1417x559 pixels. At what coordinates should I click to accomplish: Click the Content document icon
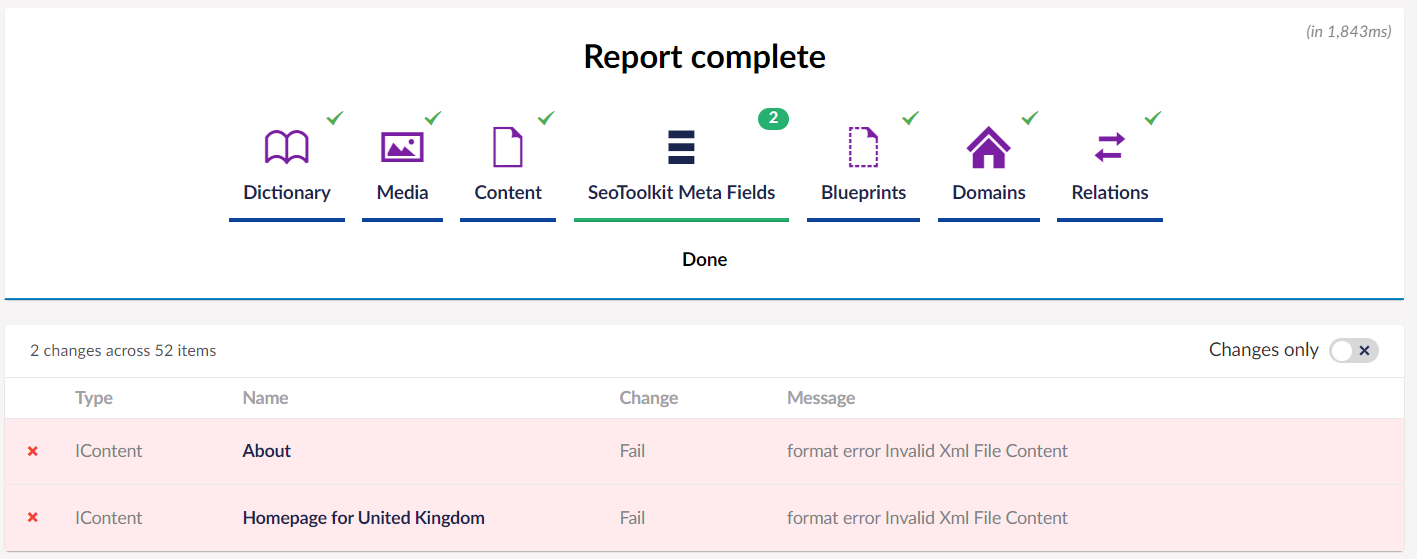click(x=508, y=147)
